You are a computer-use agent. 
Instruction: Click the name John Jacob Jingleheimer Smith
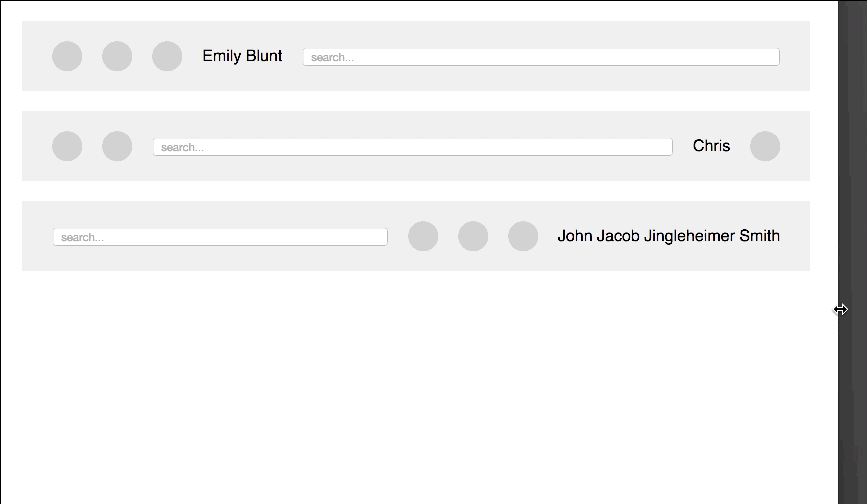[668, 236]
